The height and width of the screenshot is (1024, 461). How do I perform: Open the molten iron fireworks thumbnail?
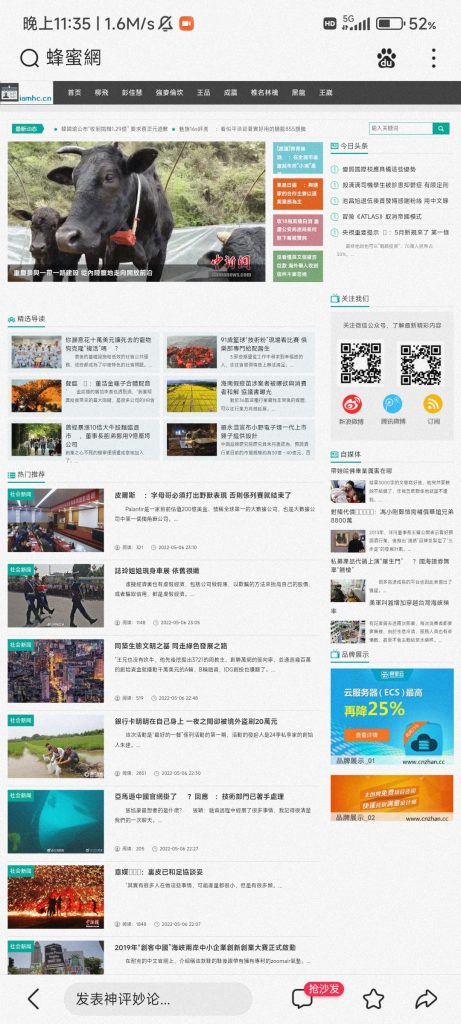pos(56,896)
